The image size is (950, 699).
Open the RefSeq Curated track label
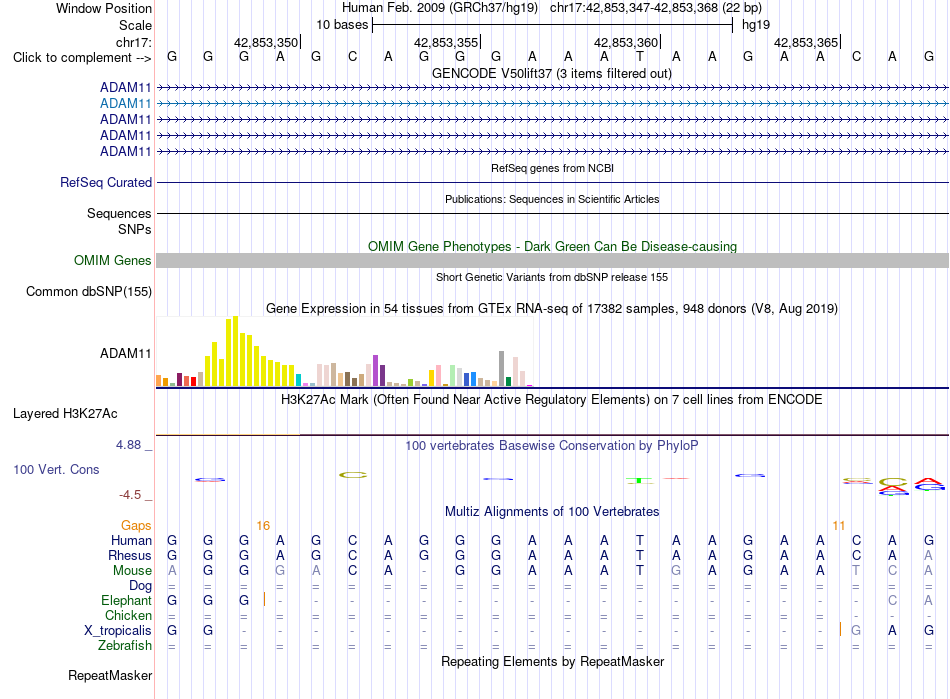[x=106, y=182]
